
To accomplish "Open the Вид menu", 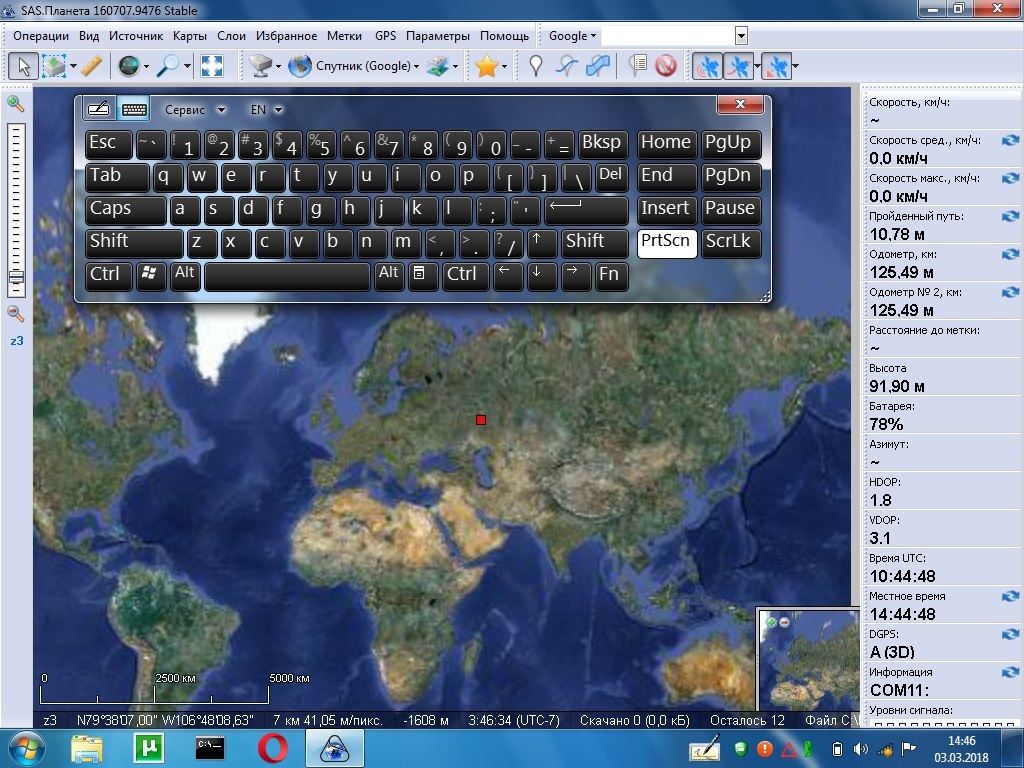I will pos(89,36).
